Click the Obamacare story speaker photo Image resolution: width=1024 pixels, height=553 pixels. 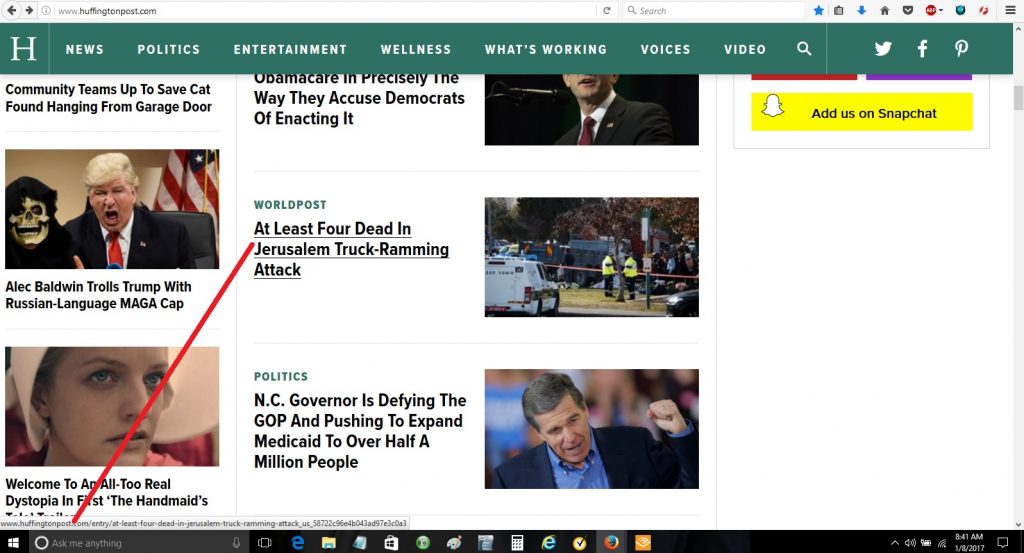point(592,109)
